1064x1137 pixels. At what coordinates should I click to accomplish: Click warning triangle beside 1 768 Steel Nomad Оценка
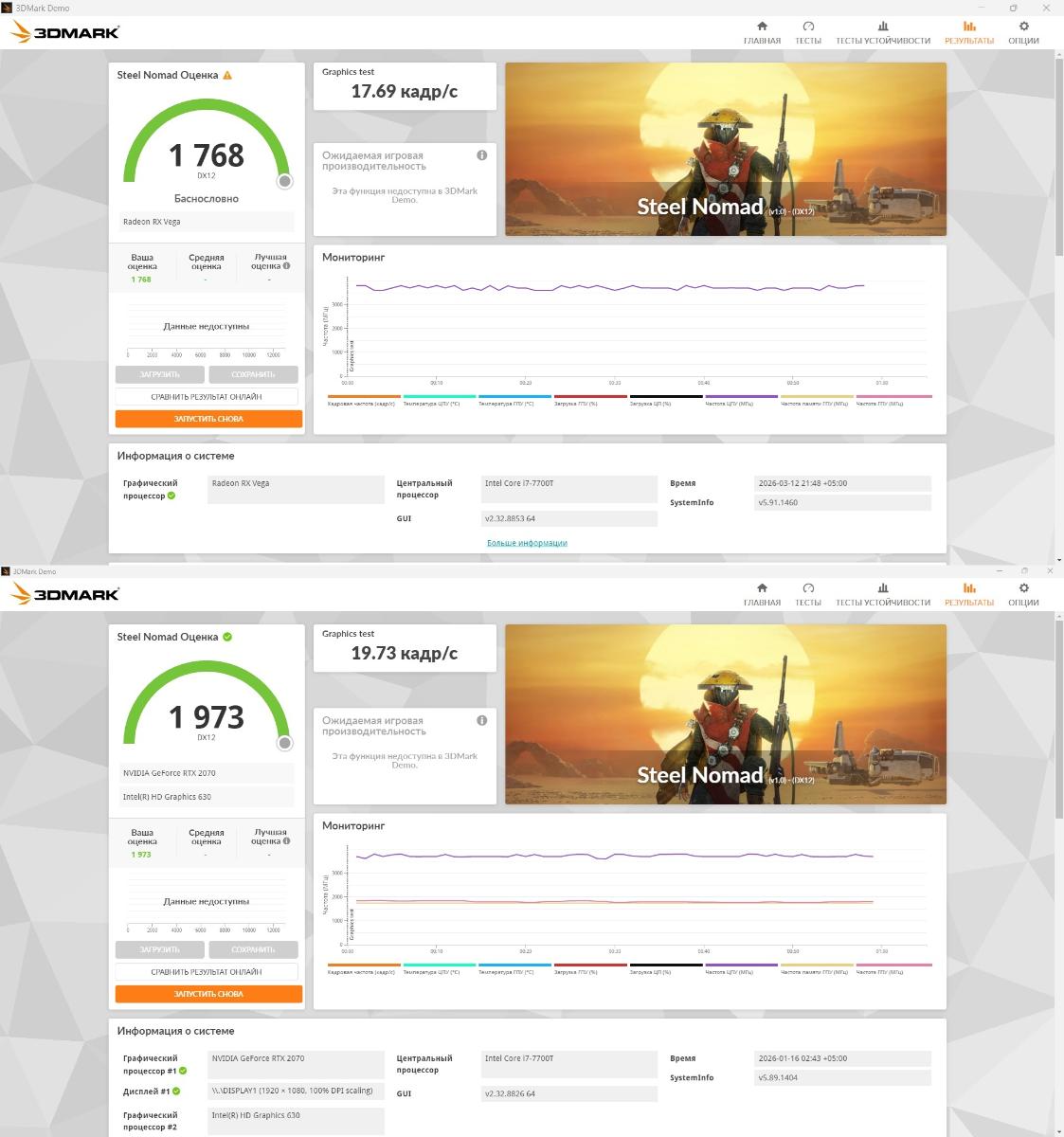pos(227,75)
